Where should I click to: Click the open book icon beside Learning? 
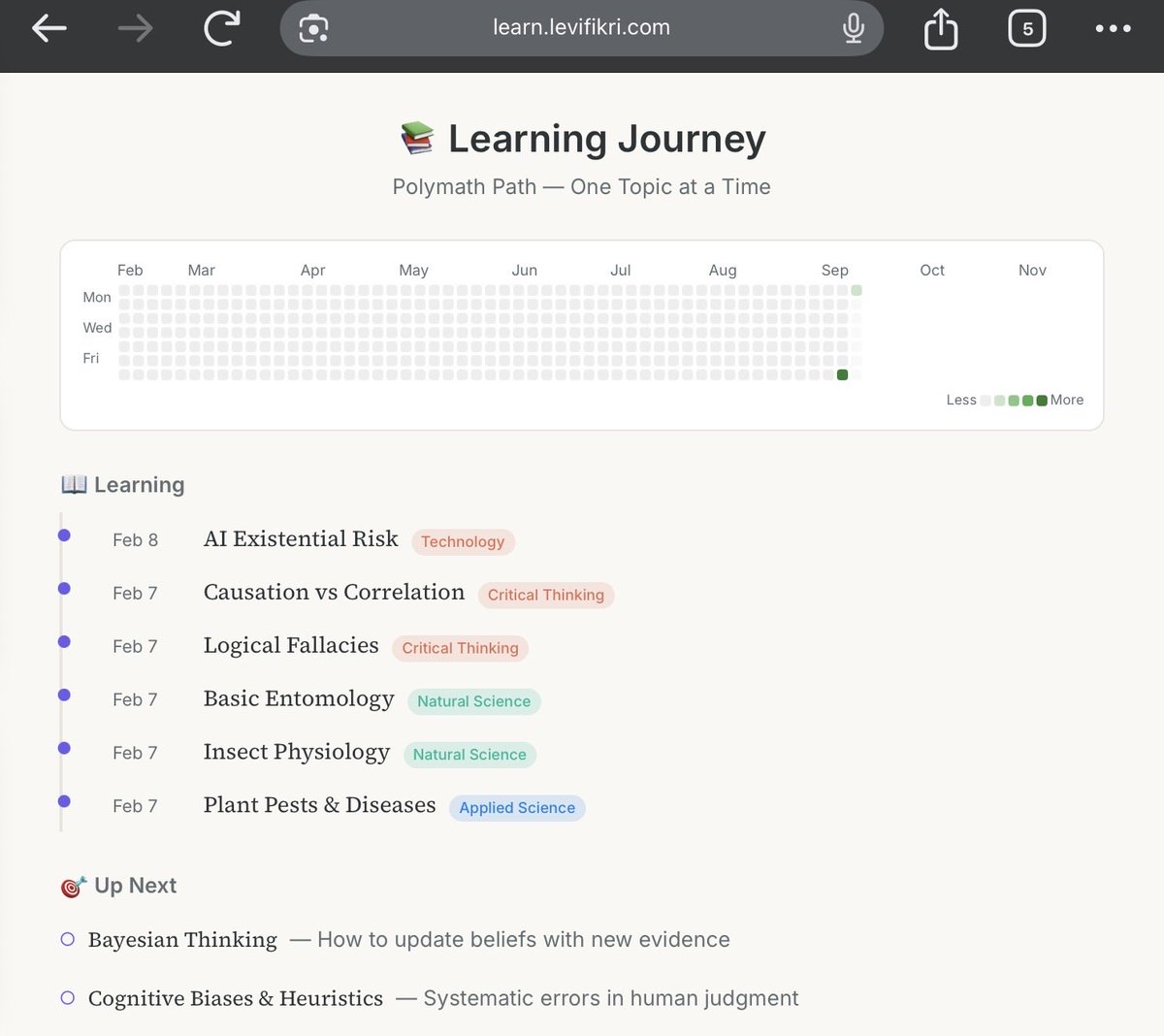click(74, 484)
